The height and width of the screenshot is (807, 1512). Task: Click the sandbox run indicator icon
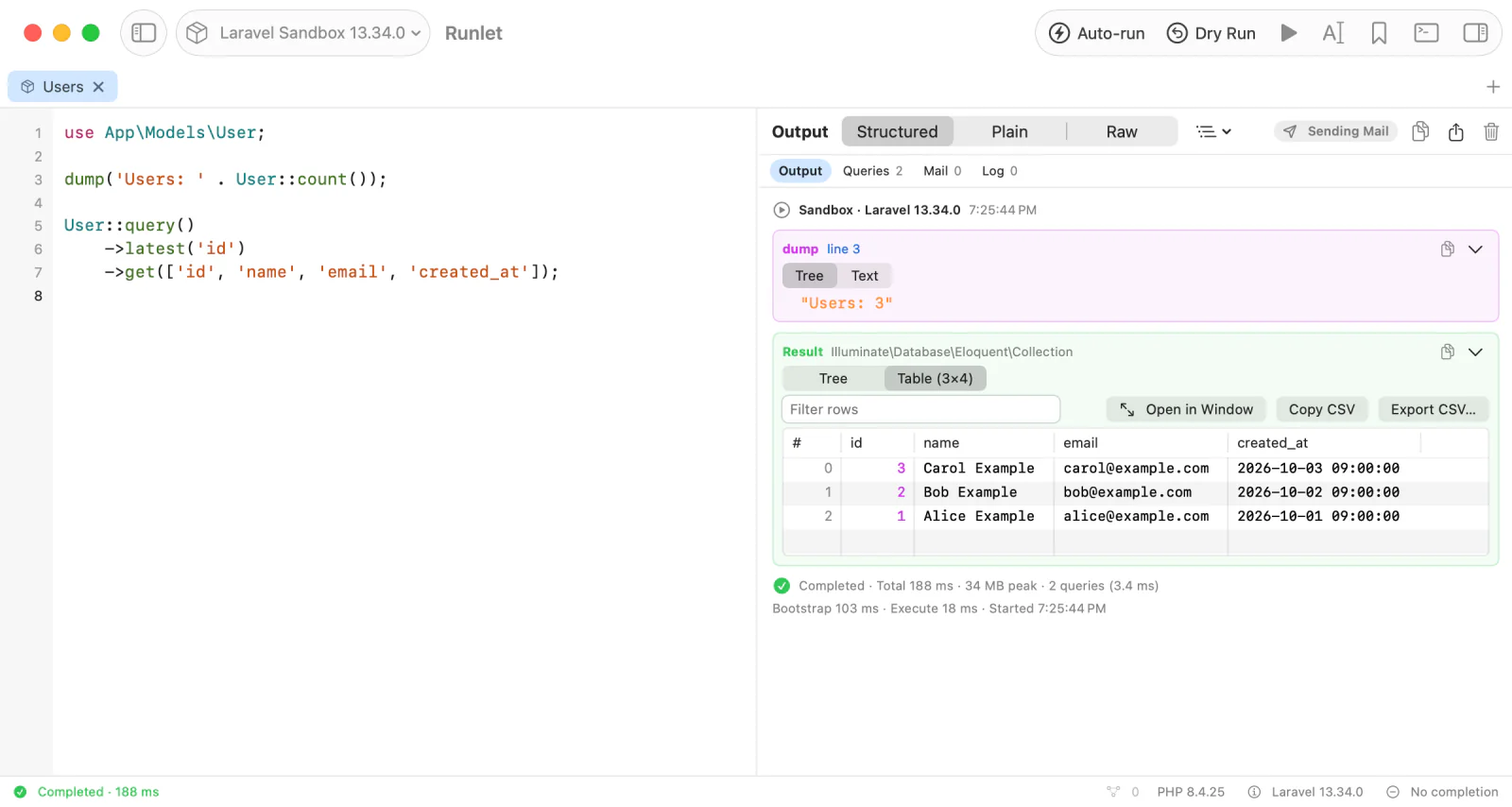pyautogui.click(x=782, y=210)
